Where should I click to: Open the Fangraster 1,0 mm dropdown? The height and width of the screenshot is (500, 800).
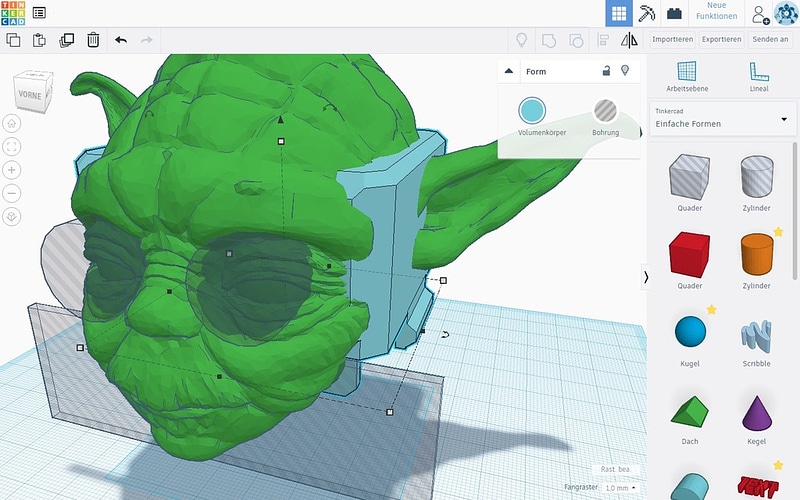click(620, 488)
